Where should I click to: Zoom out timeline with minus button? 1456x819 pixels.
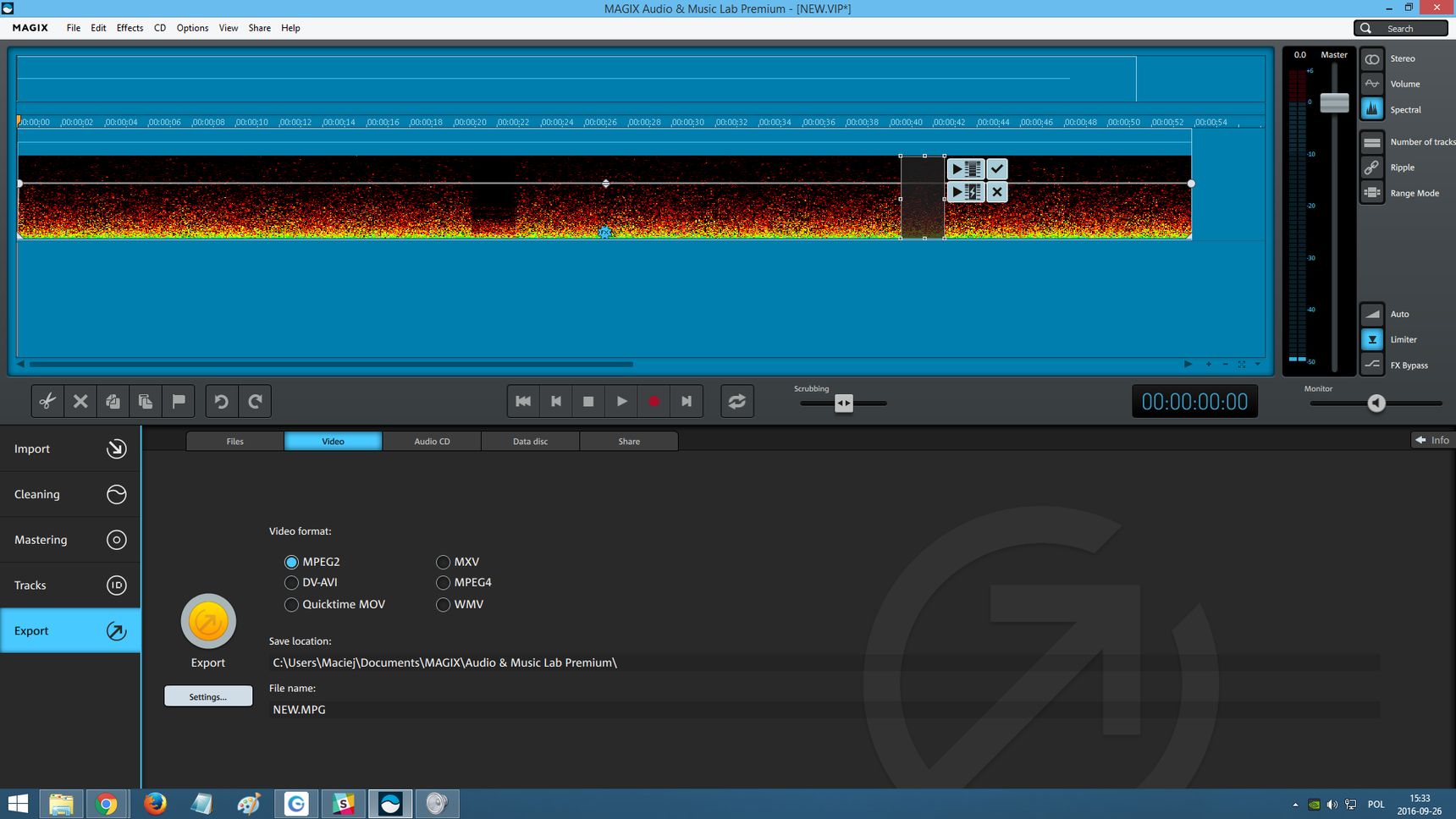click(1225, 364)
